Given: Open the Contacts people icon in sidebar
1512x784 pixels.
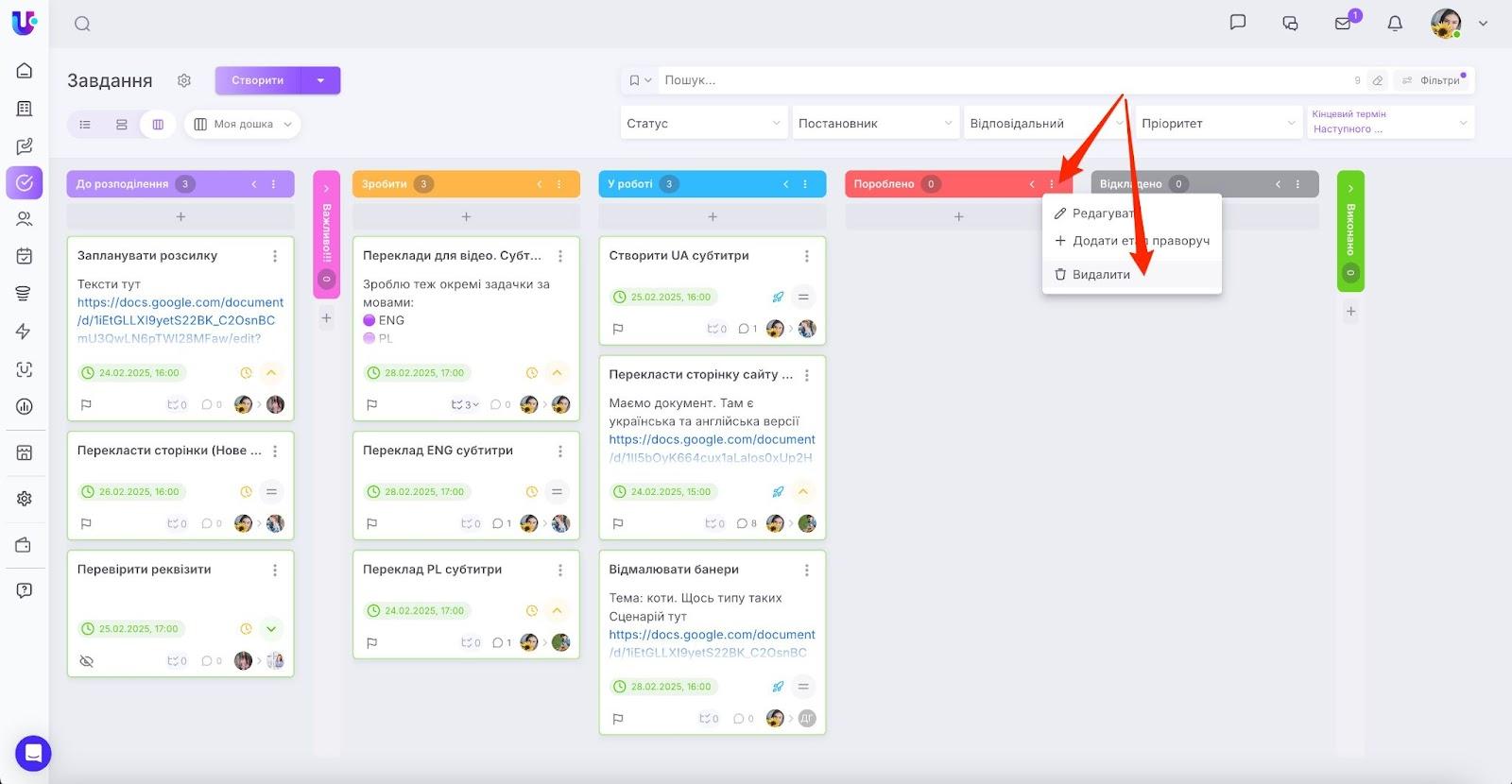Looking at the screenshot, I should (x=25, y=219).
